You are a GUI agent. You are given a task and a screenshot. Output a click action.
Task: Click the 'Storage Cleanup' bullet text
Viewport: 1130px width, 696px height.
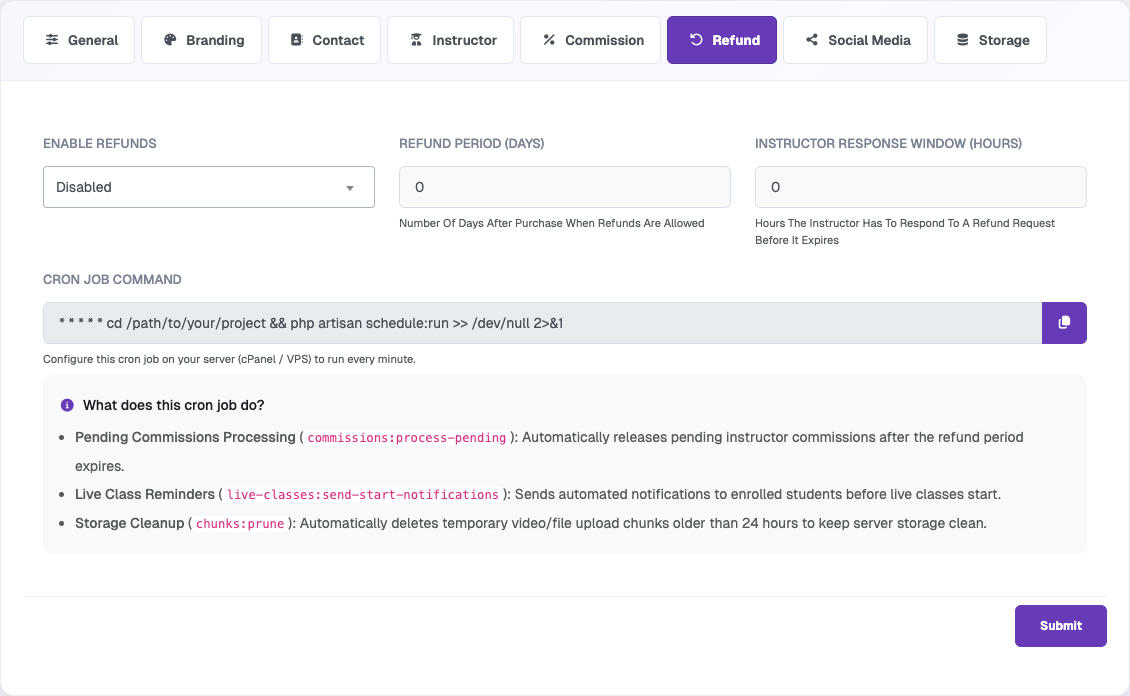pyautogui.click(x=130, y=523)
